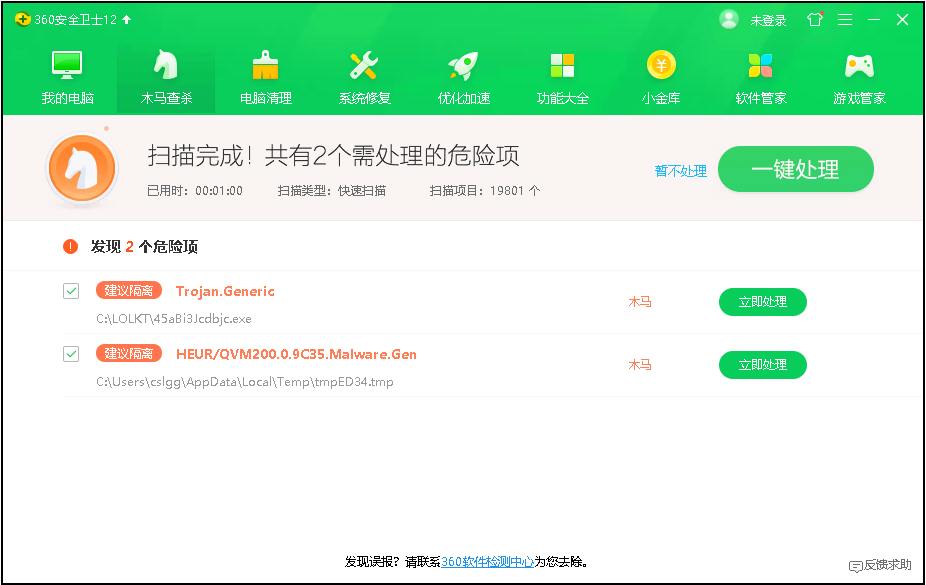Uncheck the HEUR/QVM200 malware item
This screenshot has height=585, width=926.
point(71,353)
